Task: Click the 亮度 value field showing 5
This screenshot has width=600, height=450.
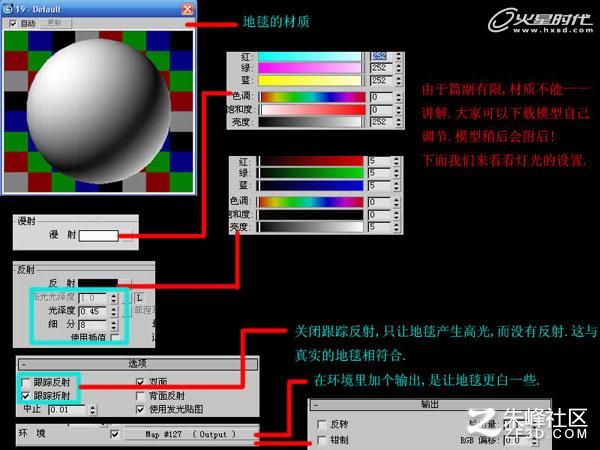Action: tap(379, 227)
